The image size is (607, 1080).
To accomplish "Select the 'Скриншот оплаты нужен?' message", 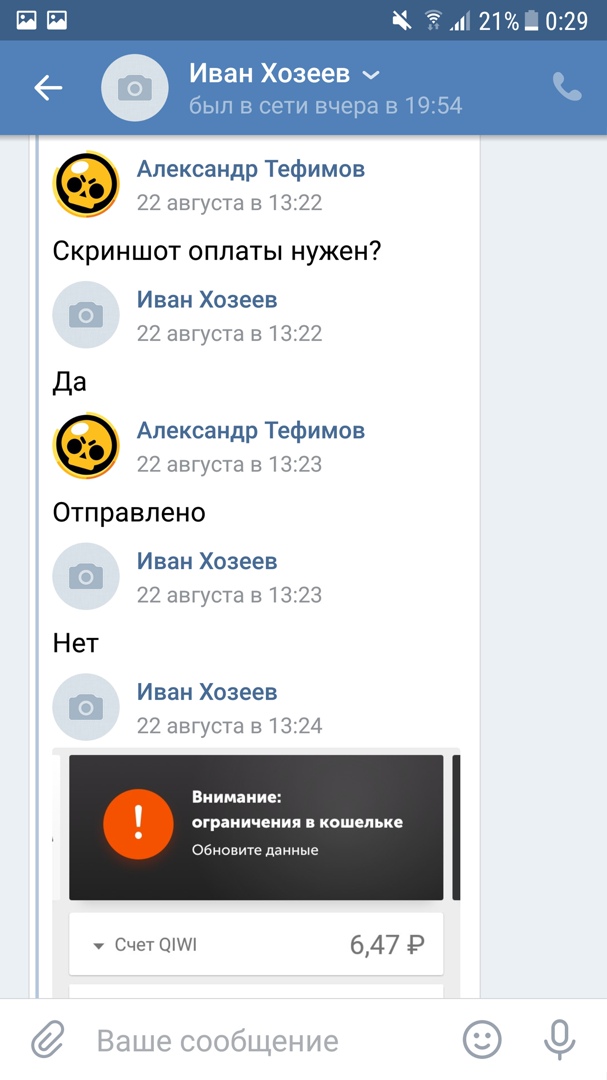I will click(217, 252).
